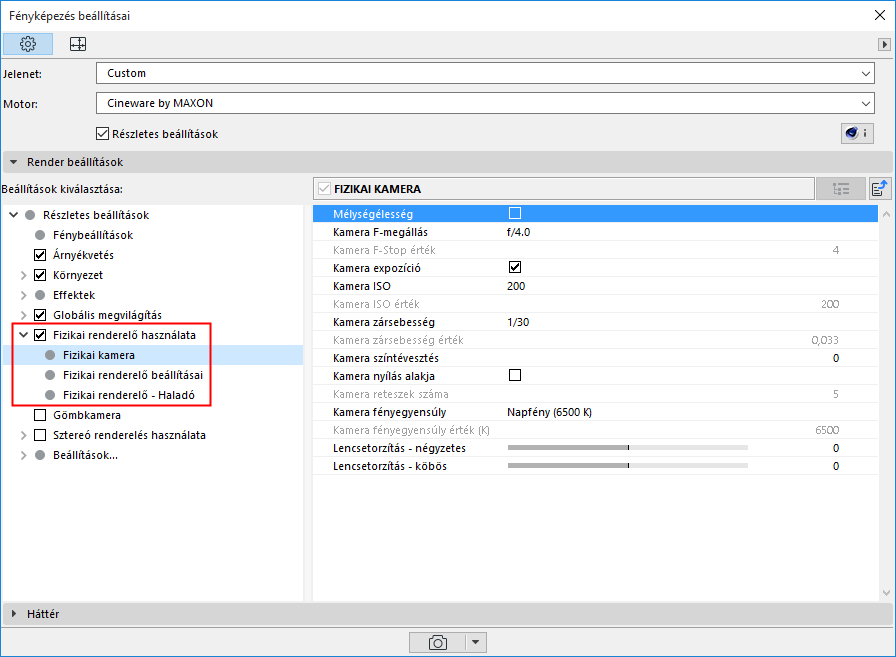Select the Kamera zársebesség row label
896x657 pixels.
[383, 322]
